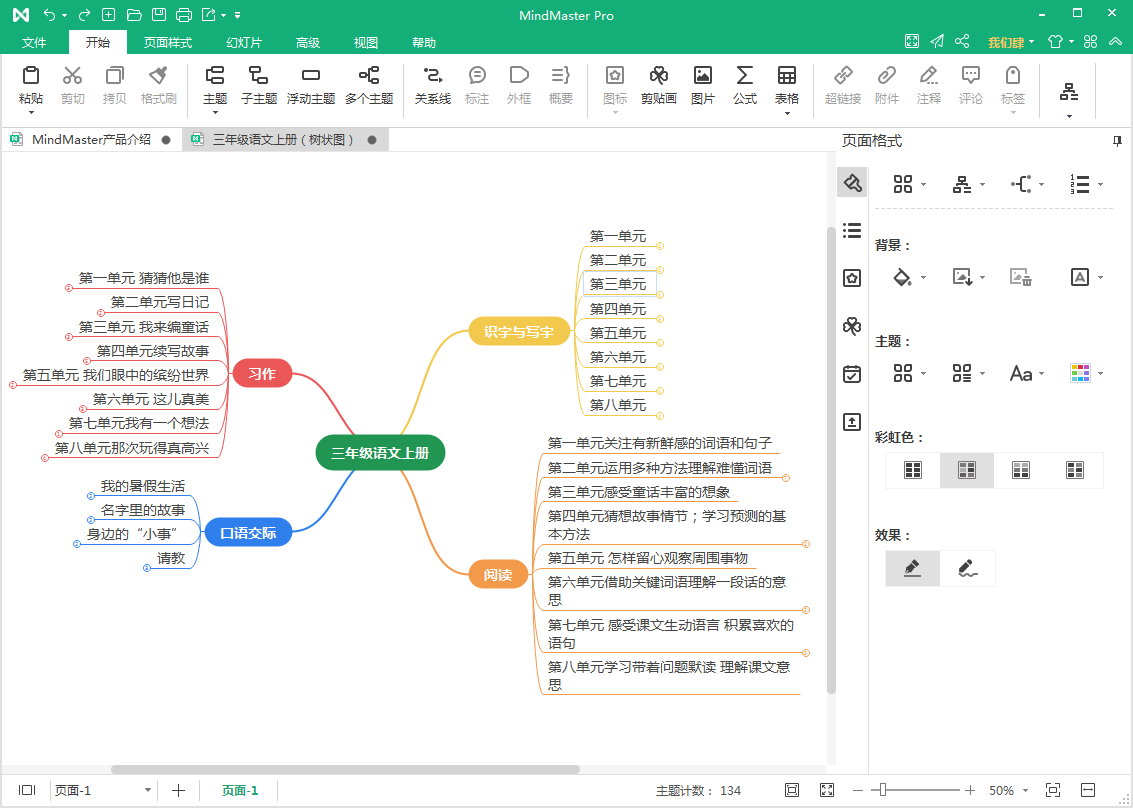Click the 标注 callout icon
Viewport: 1133px width, 808px height.
pyautogui.click(x=477, y=76)
